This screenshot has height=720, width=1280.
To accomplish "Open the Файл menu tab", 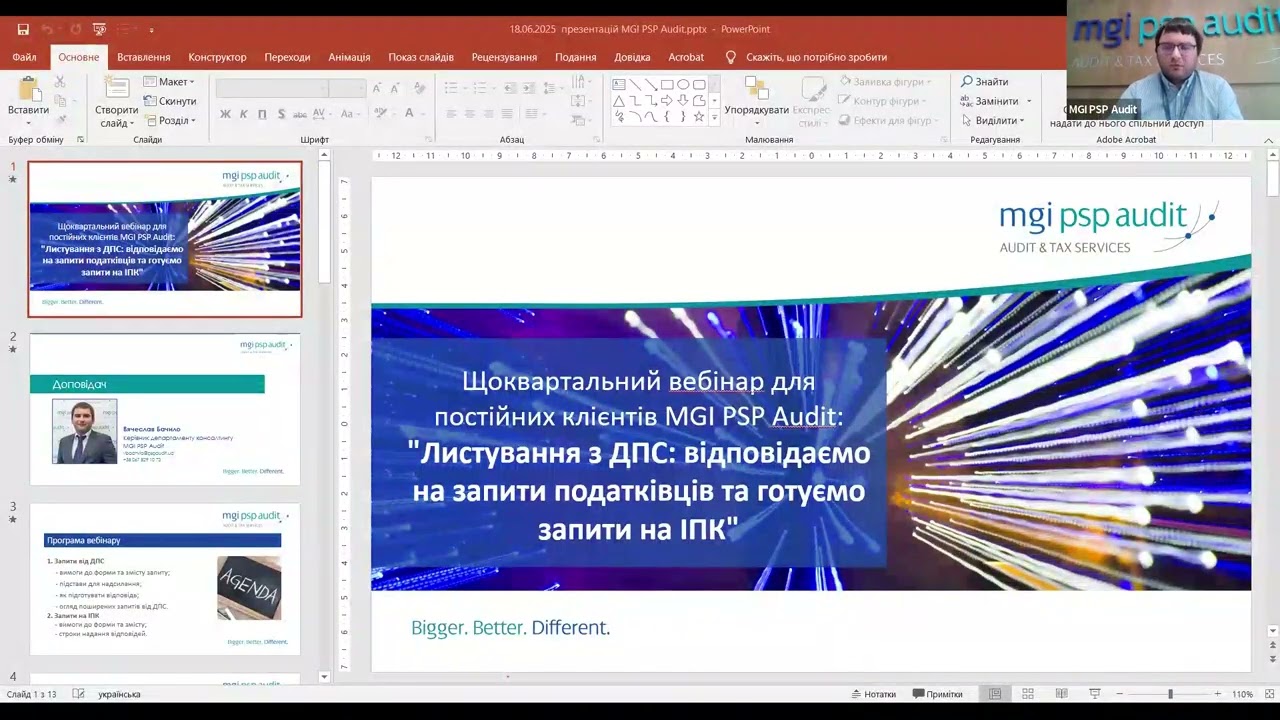I will pyautogui.click(x=25, y=57).
